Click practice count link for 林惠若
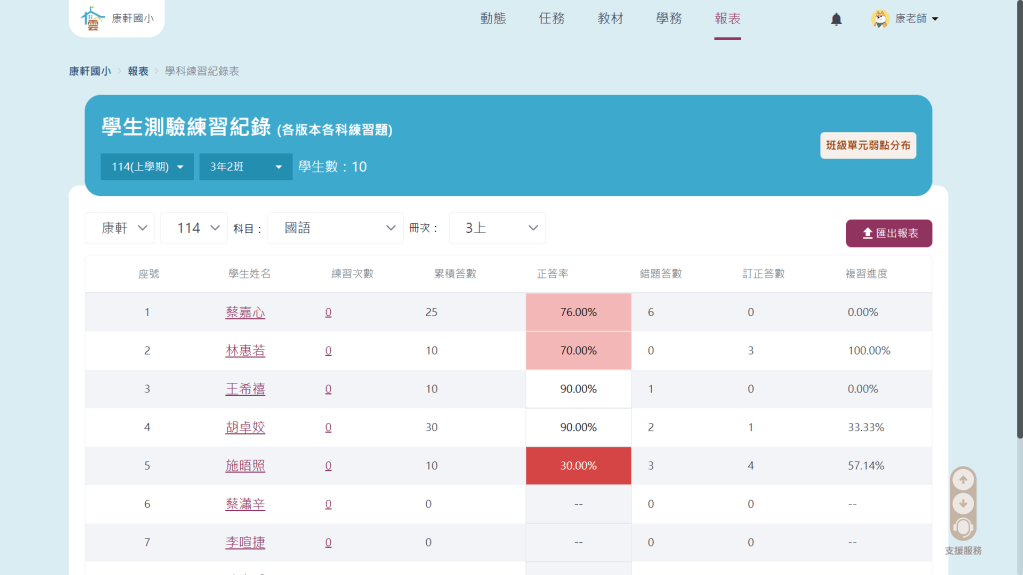 (x=328, y=351)
